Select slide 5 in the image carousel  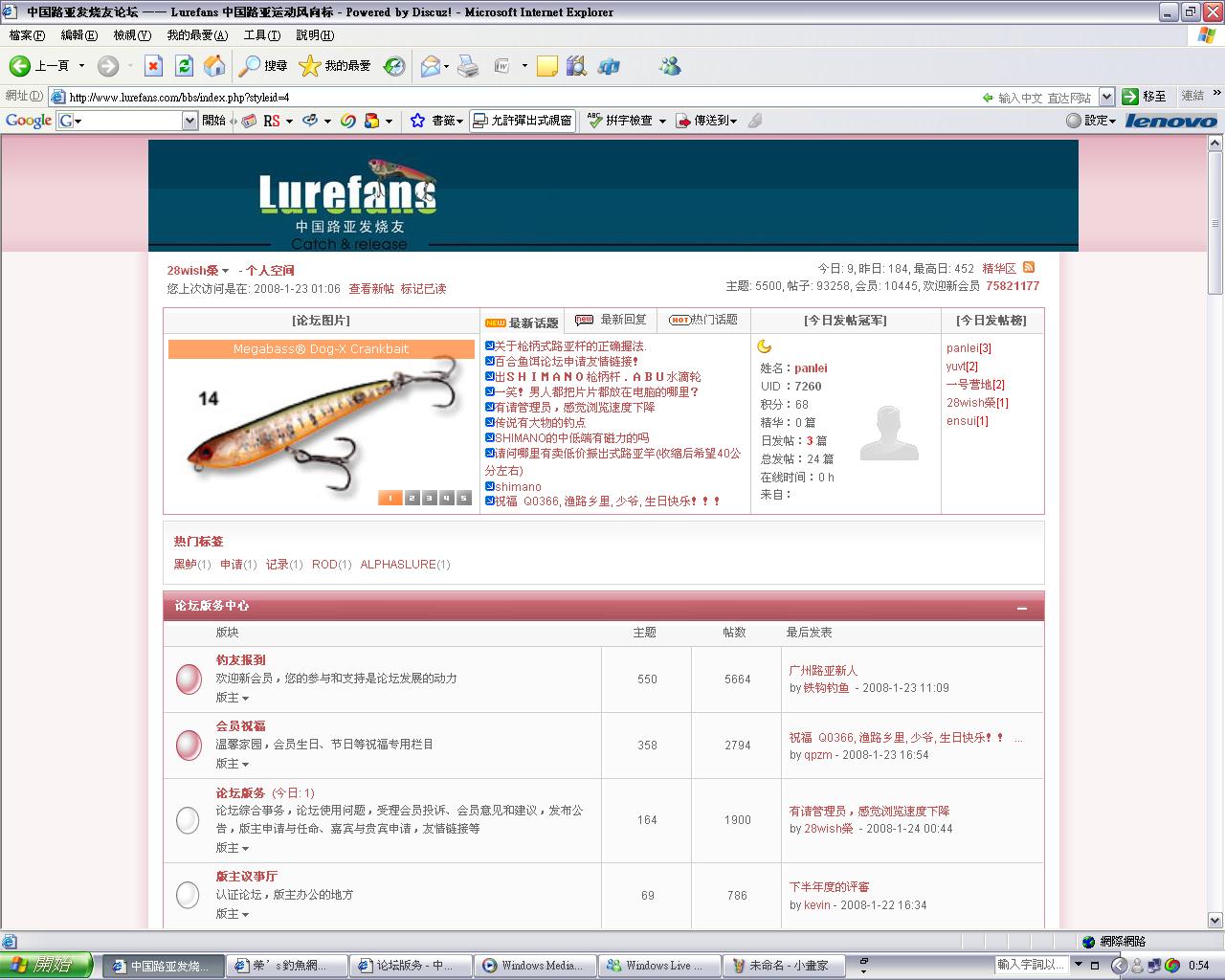coord(464,498)
